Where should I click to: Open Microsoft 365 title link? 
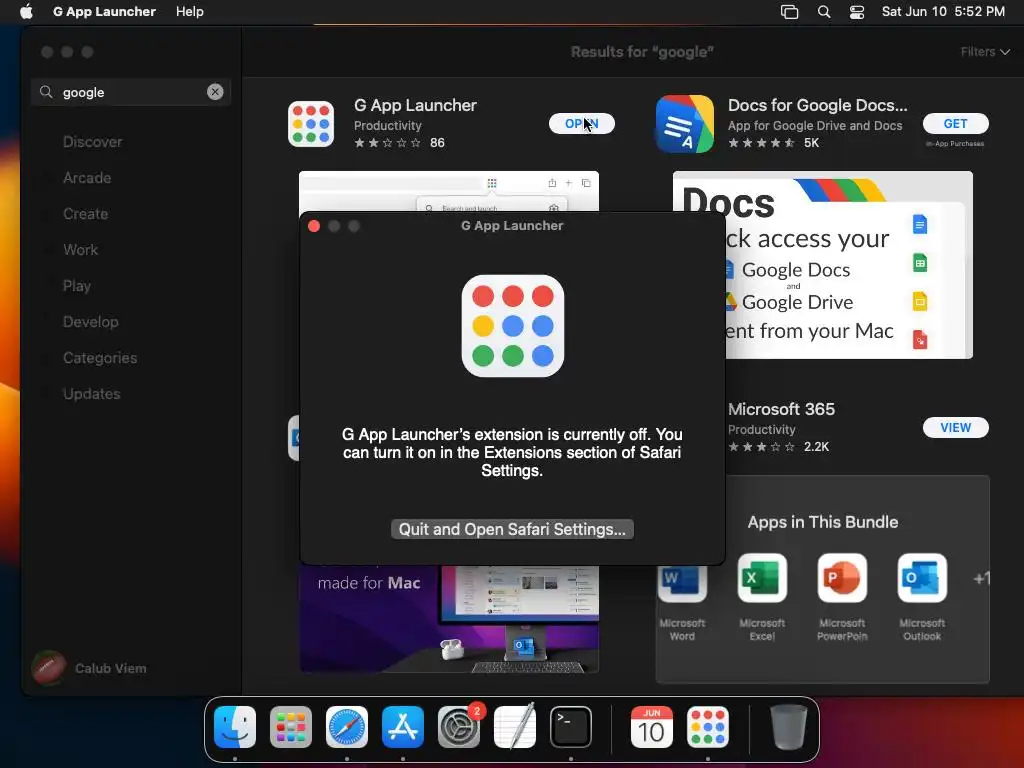[781, 409]
